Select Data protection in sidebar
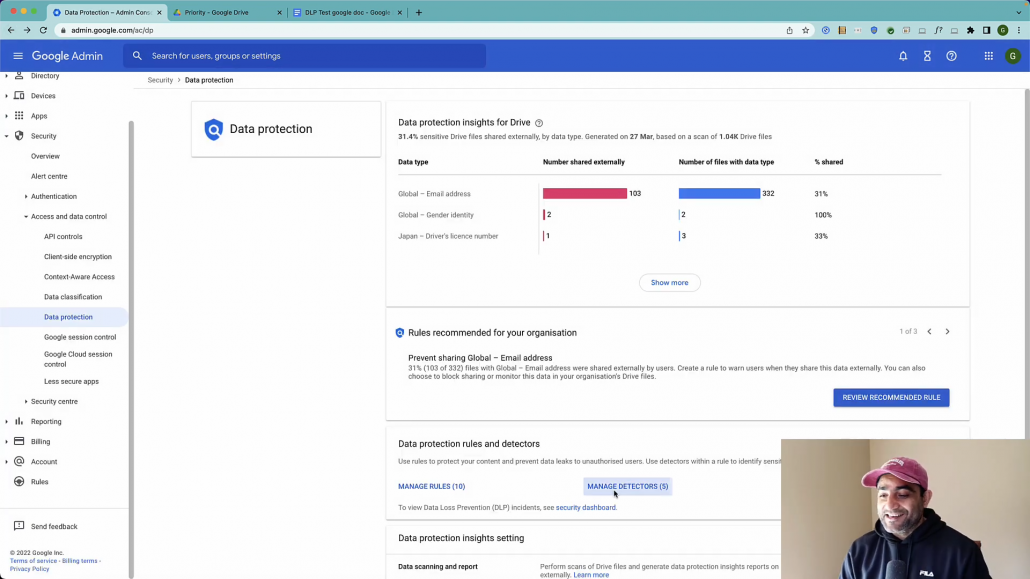 (x=68, y=317)
